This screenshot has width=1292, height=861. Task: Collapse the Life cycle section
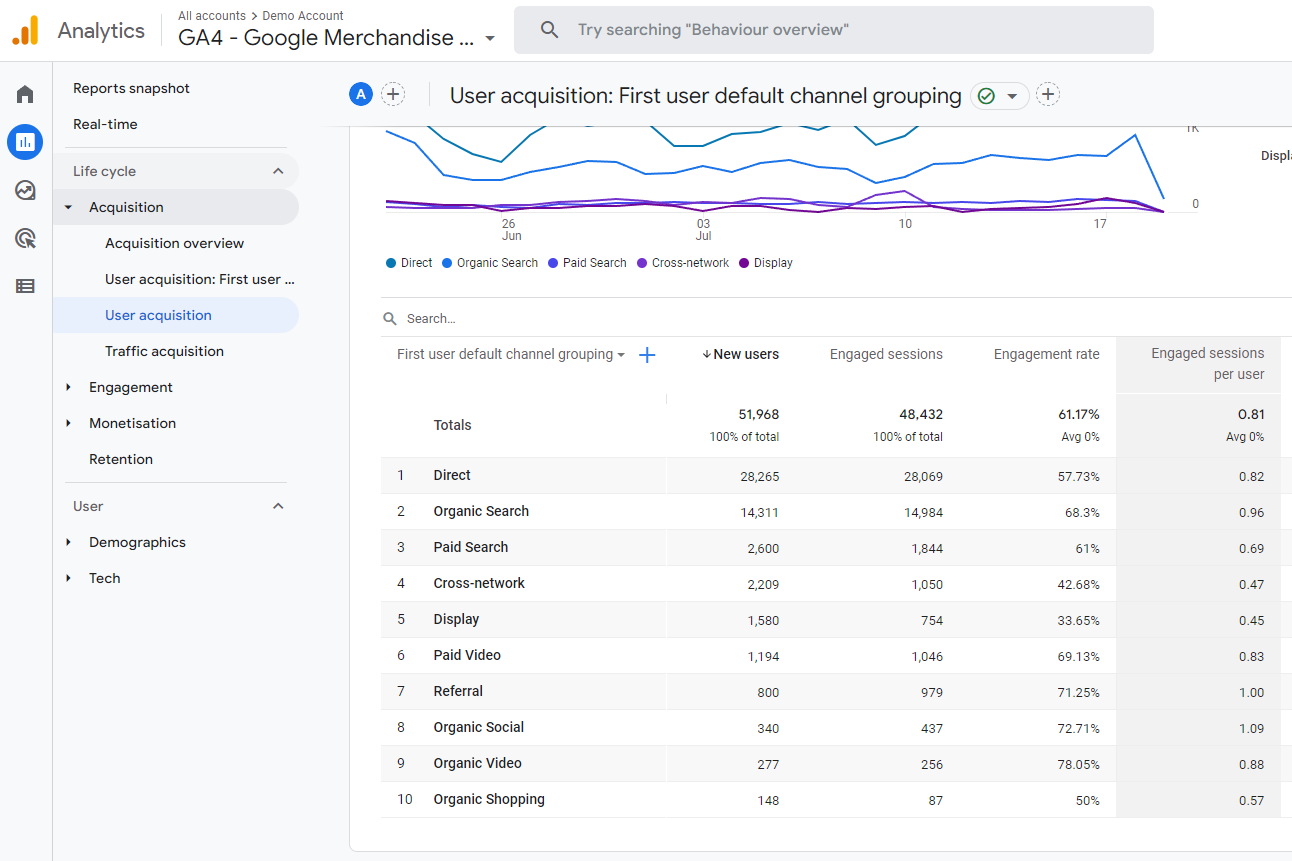coord(278,171)
